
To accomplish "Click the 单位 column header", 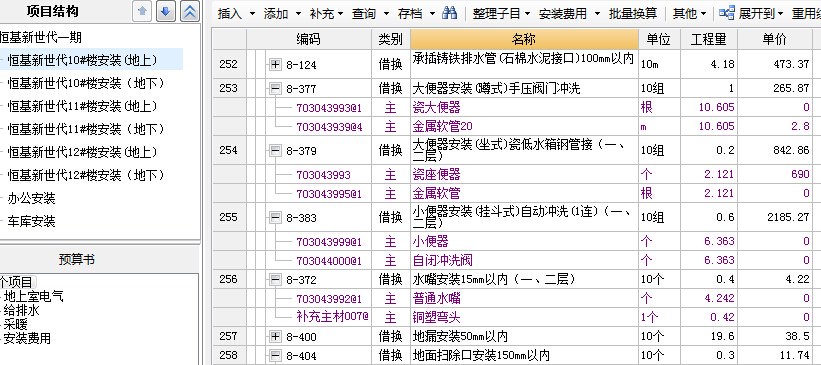I will (x=658, y=39).
